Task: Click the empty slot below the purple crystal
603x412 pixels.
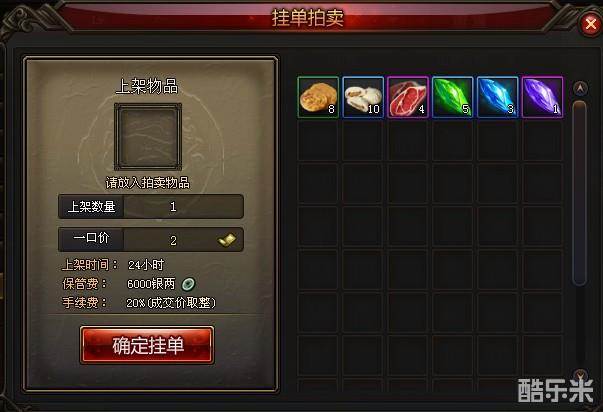Action: pos(543,140)
